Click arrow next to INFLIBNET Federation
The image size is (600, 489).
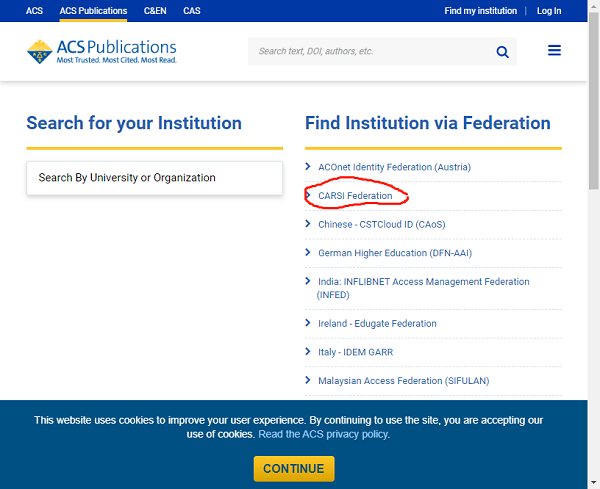click(308, 281)
